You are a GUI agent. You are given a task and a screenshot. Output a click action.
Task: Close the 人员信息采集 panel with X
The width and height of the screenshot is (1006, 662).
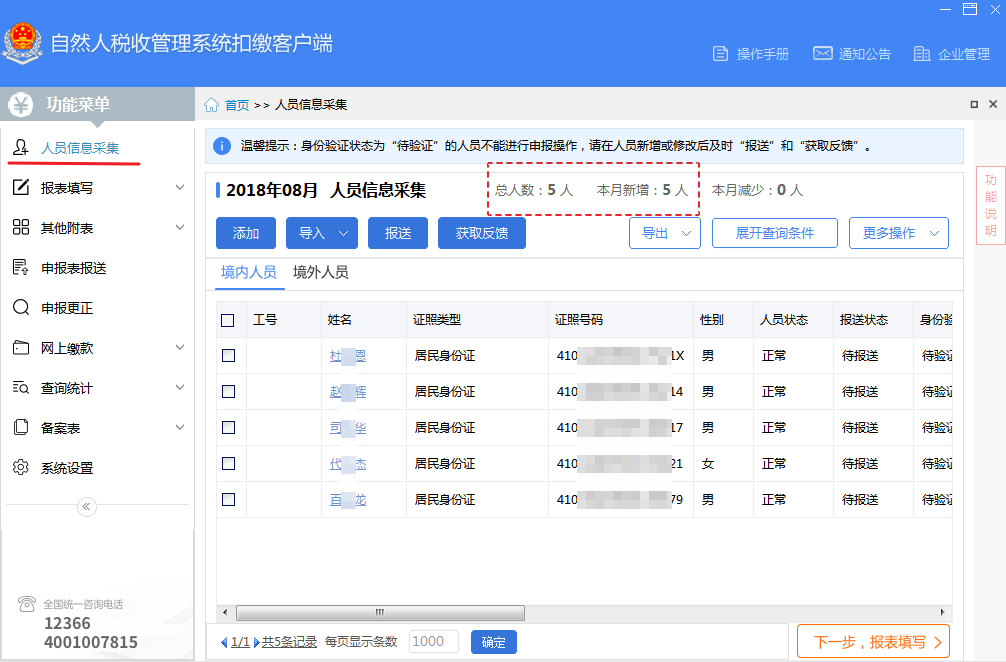pos(993,104)
